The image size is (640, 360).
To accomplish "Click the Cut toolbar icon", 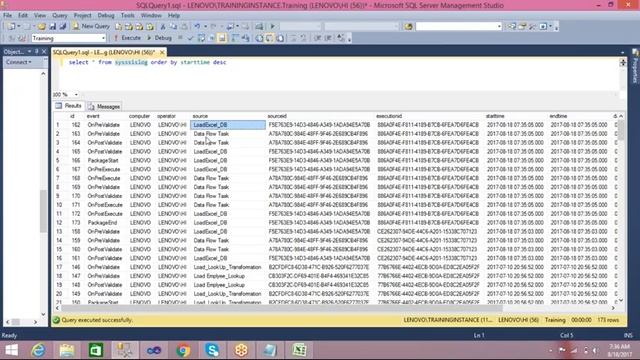I will (x=162, y=27).
